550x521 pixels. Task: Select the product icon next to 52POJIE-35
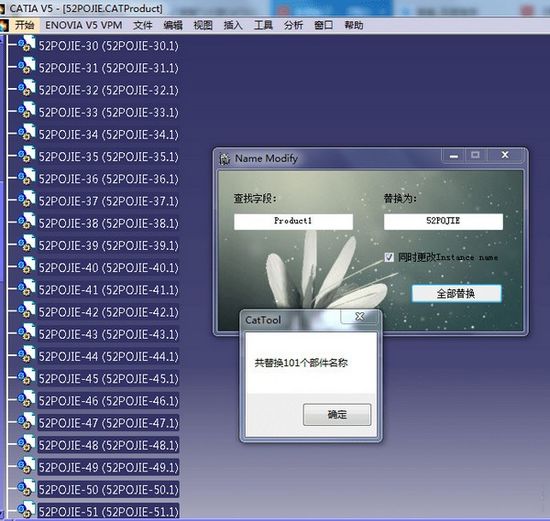[x=27, y=155]
